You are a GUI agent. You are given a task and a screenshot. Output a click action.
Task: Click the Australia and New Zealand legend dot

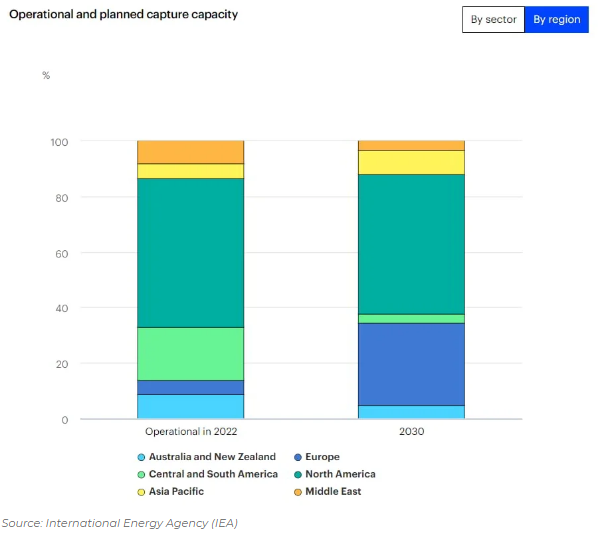141,457
